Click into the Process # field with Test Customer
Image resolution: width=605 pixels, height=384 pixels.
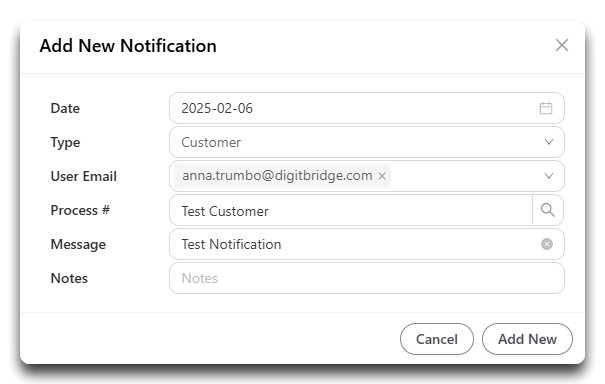(x=351, y=210)
